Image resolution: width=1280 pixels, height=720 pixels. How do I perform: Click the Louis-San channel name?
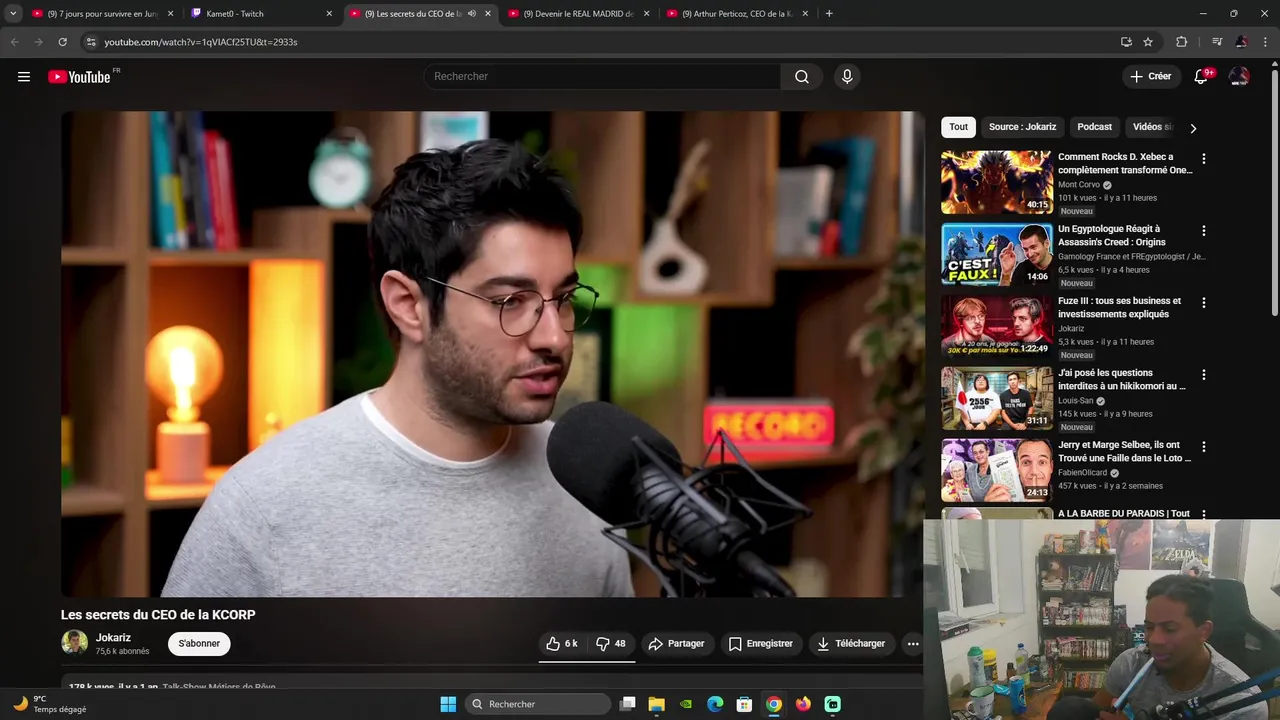tap(1075, 401)
